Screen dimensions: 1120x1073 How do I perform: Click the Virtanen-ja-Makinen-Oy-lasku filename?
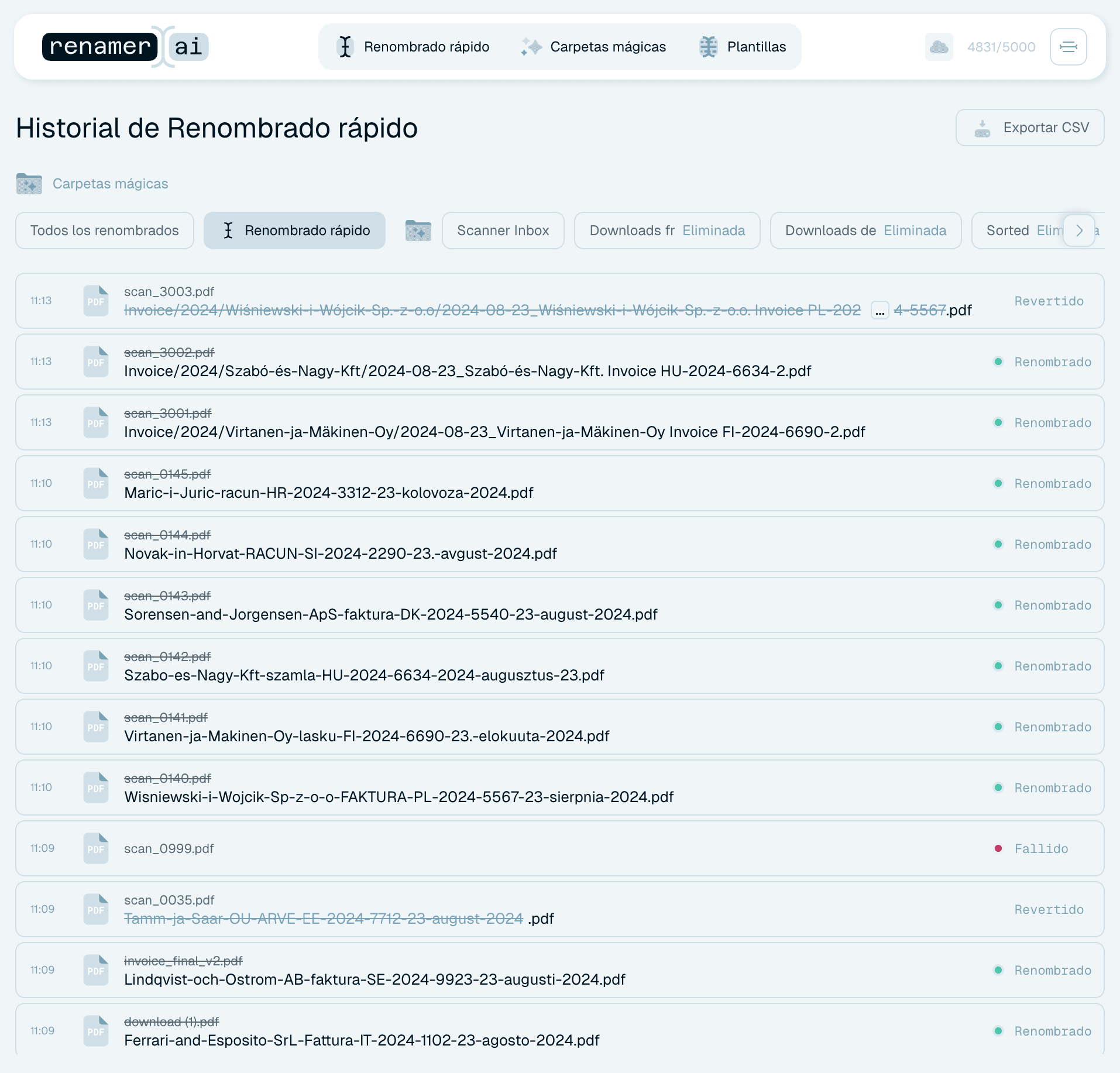pos(367,736)
